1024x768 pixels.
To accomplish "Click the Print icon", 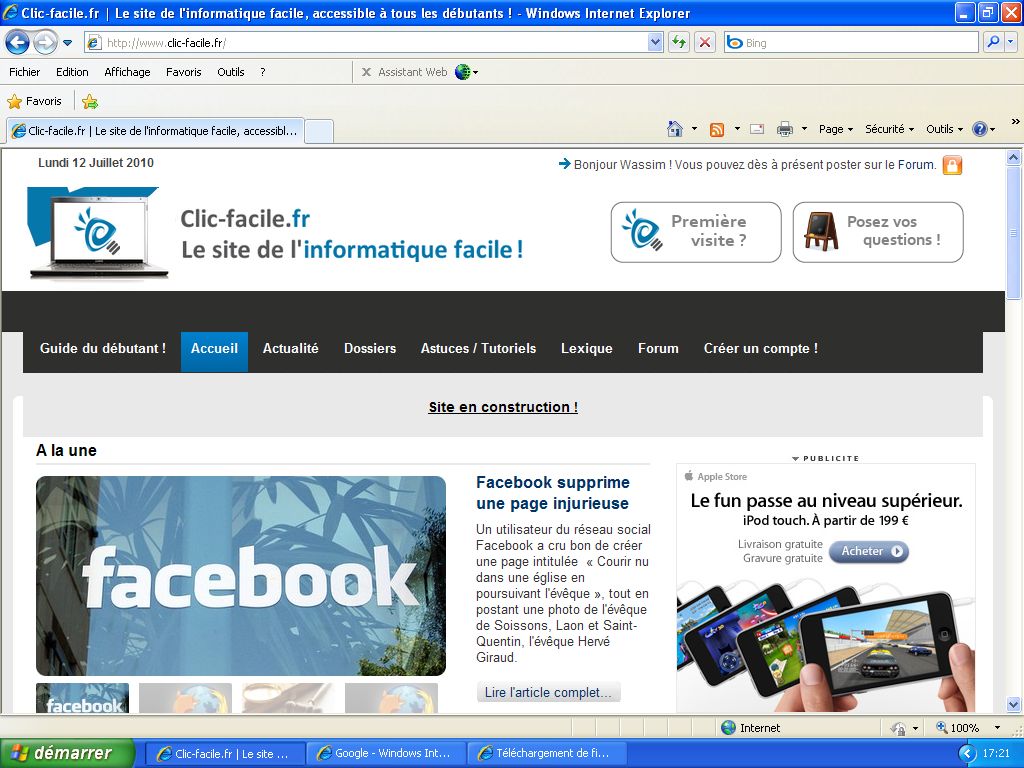I will coord(785,129).
